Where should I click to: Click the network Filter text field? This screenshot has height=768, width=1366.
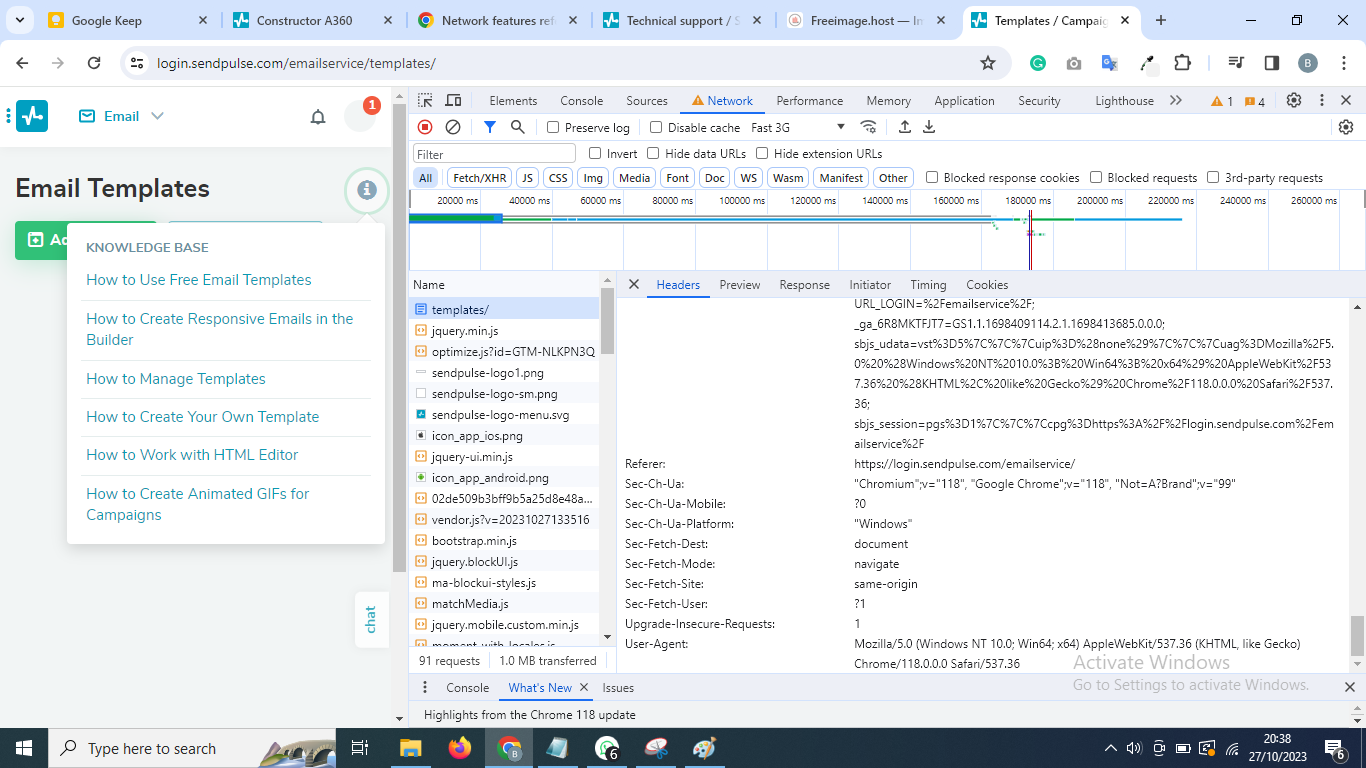point(495,154)
